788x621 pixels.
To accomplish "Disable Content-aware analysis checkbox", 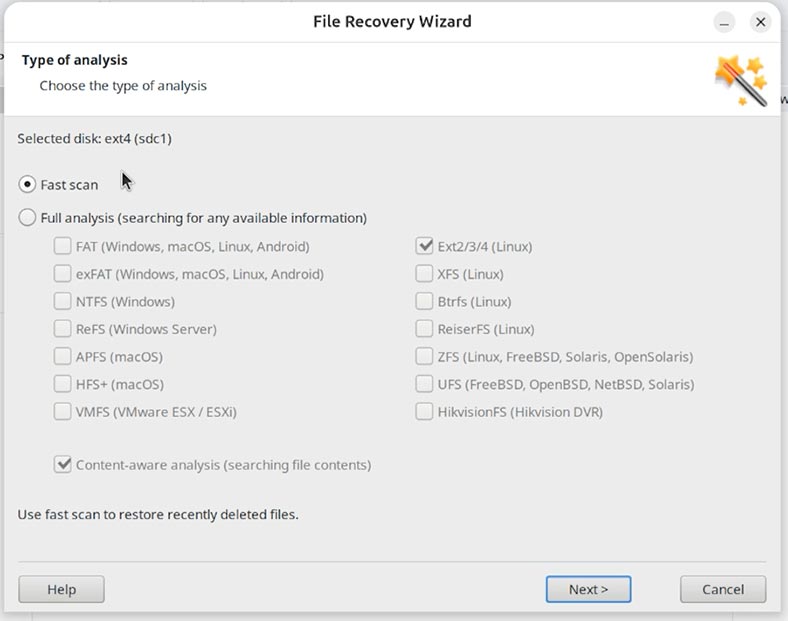I will [x=62, y=465].
